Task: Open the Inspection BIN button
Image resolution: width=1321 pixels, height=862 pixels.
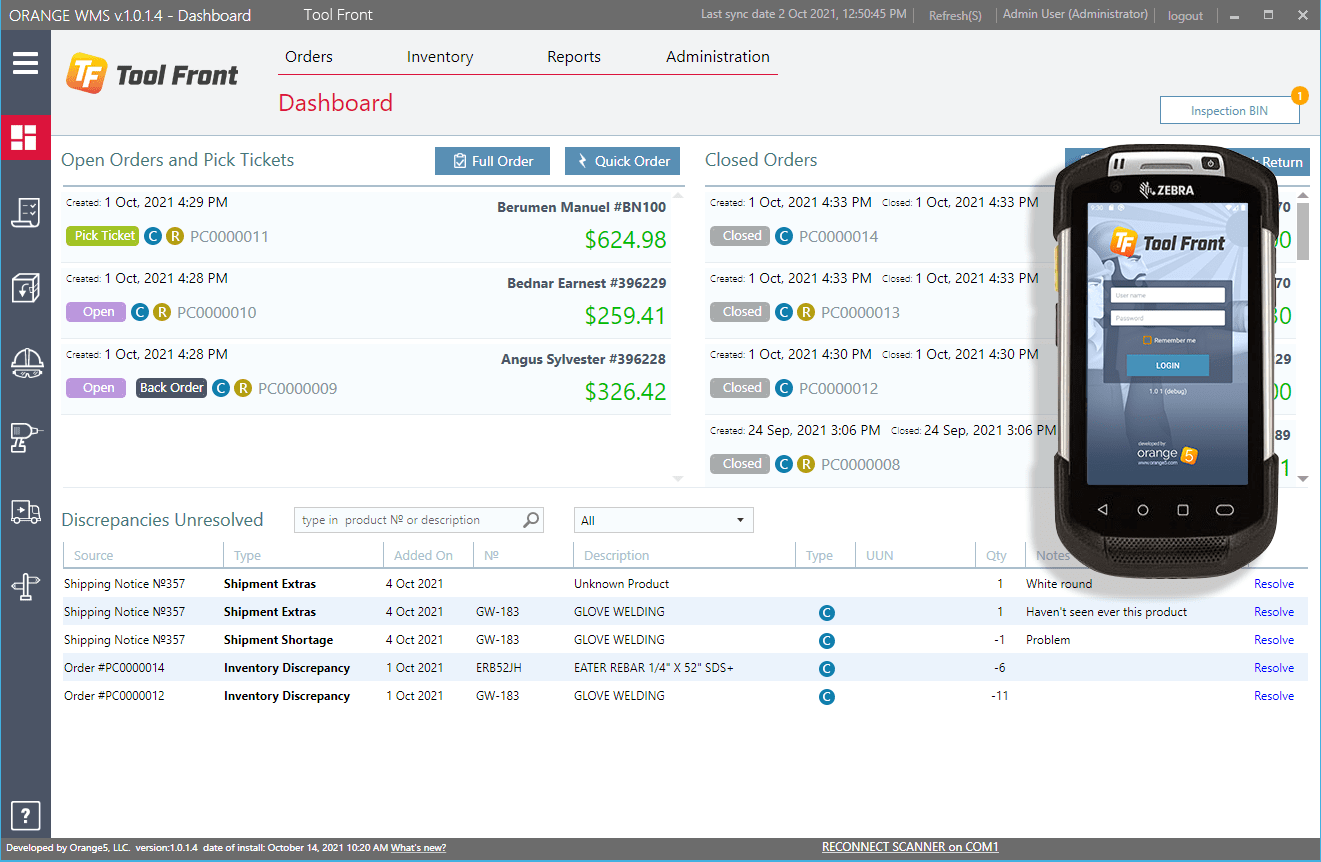Action: click(1229, 111)
